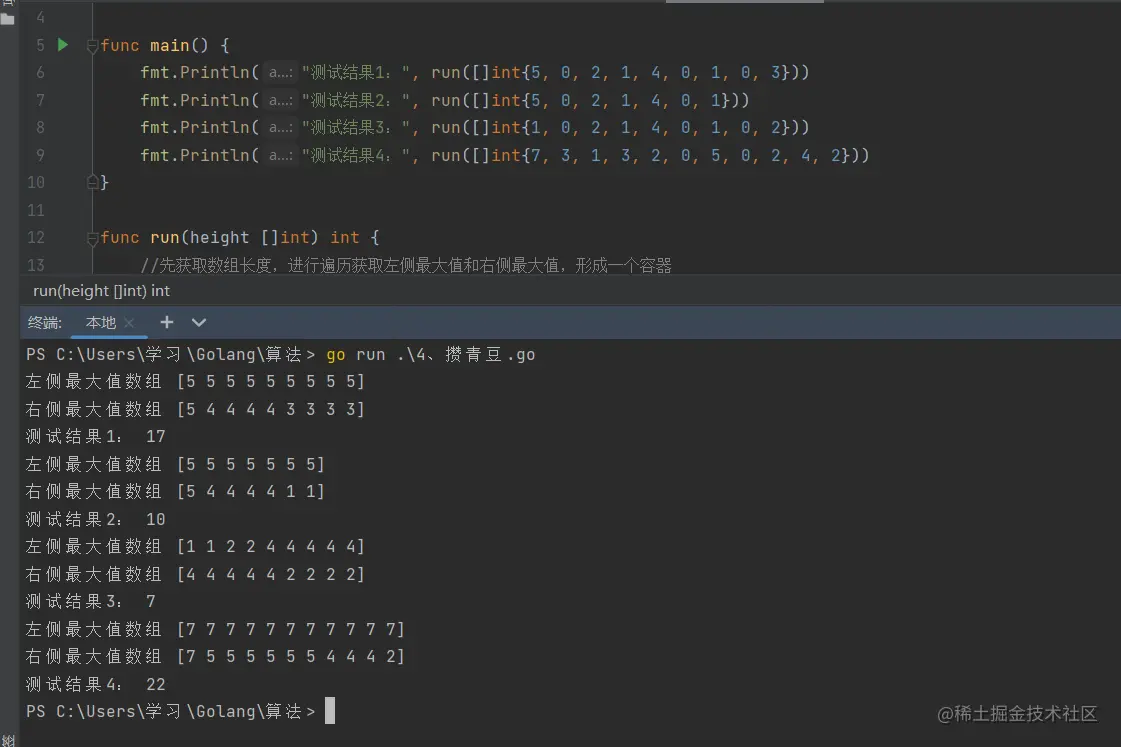1121x747 pixels.
Task: Click terminal output 测试结果4: 22
Action: [95, 684]
